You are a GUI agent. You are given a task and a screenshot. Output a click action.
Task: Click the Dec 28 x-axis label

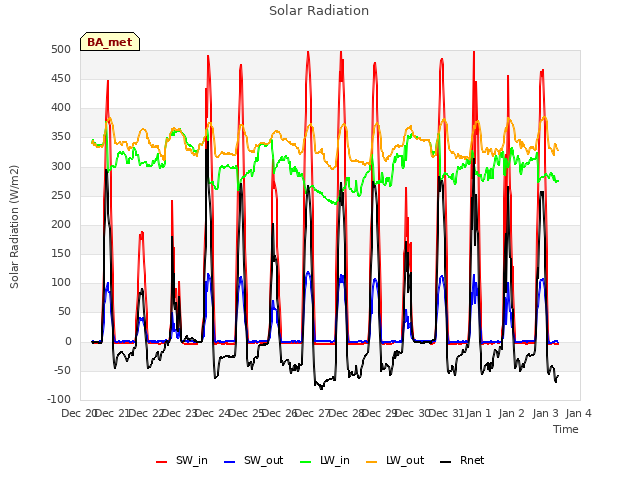point(347,413)
